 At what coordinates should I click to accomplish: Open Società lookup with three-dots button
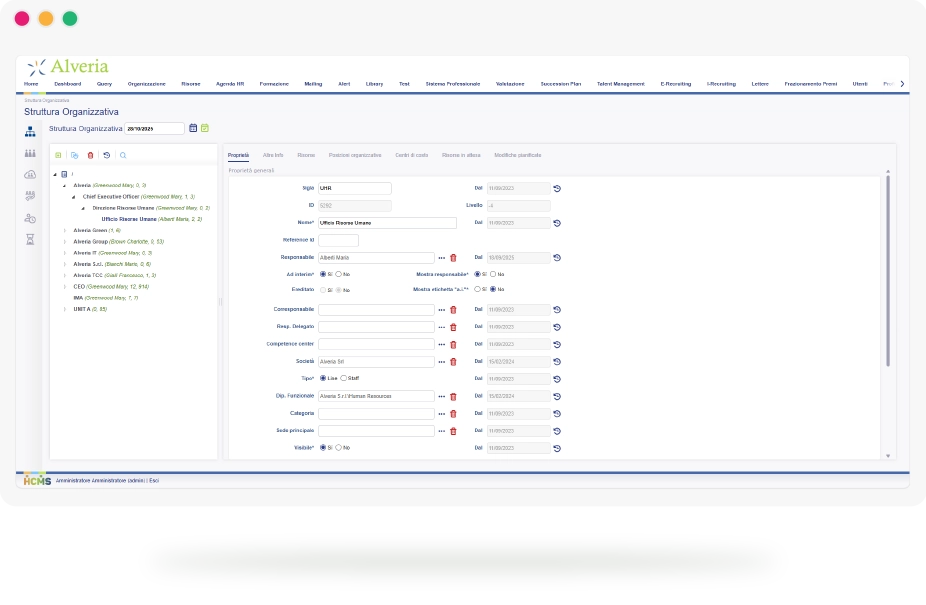442,362
